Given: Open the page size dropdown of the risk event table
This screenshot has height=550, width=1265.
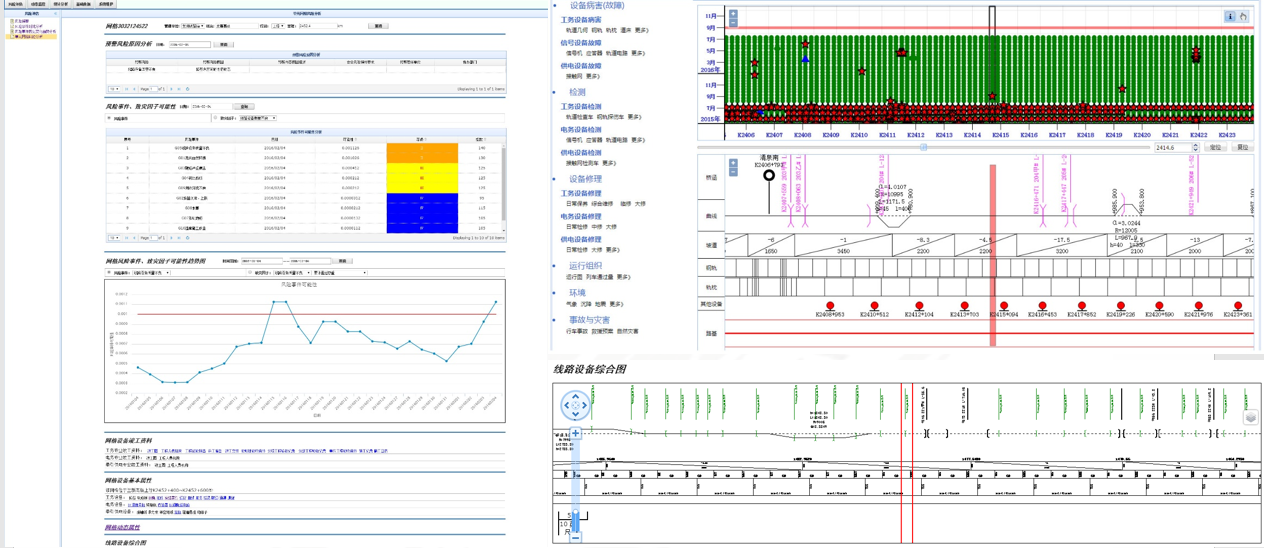Looking at the screenshot, I should point(114,238).
